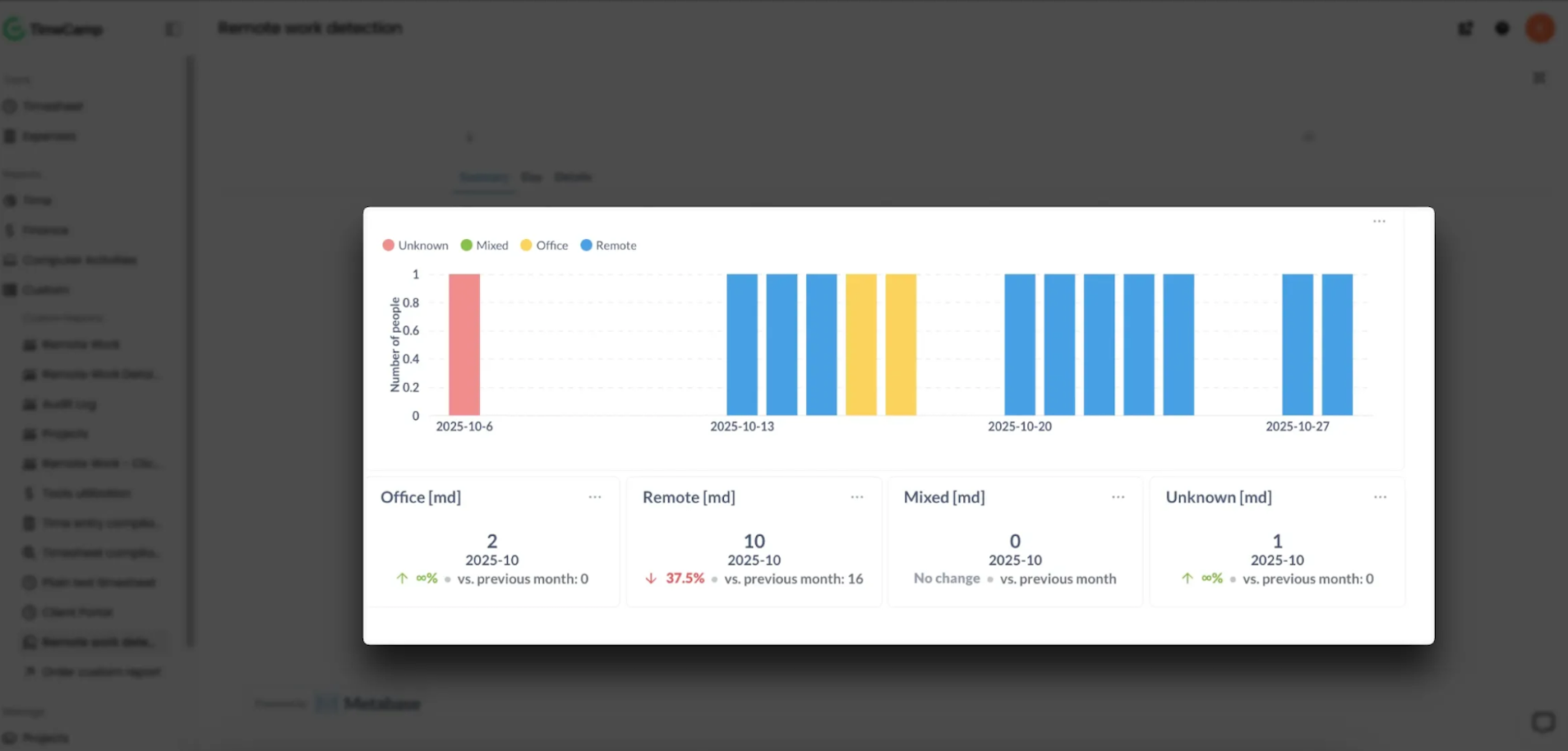Open the user avatar menu
This screenshot has height=751, width=1568.
click(x=1540, y=28)
